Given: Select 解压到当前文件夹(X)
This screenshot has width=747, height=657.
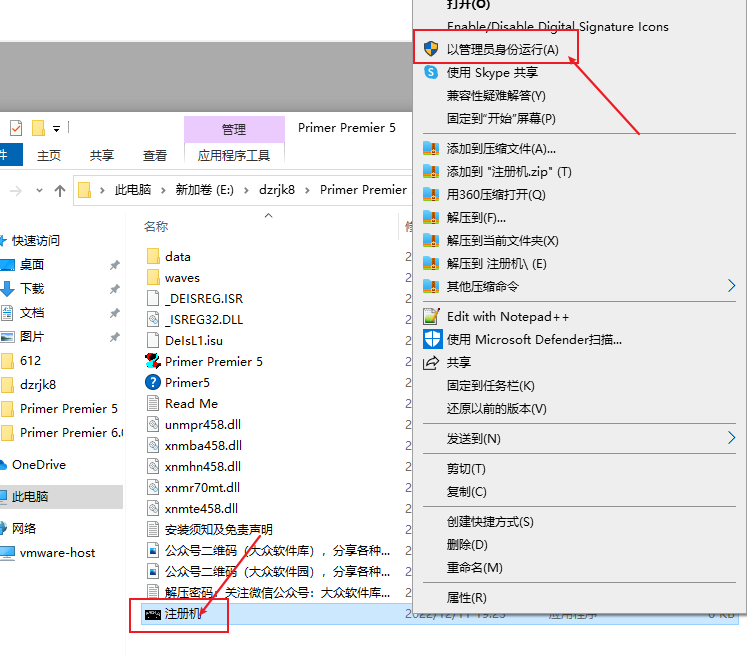Looking at the screenshot, I should coord(502,241).
